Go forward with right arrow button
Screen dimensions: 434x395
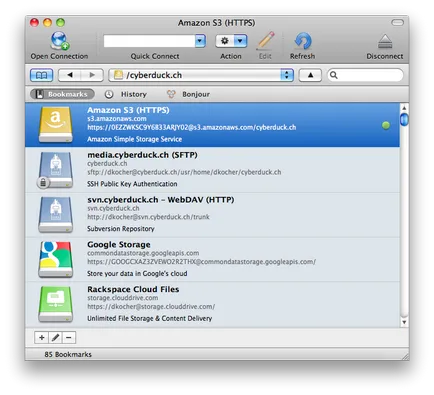pos(92,75)
